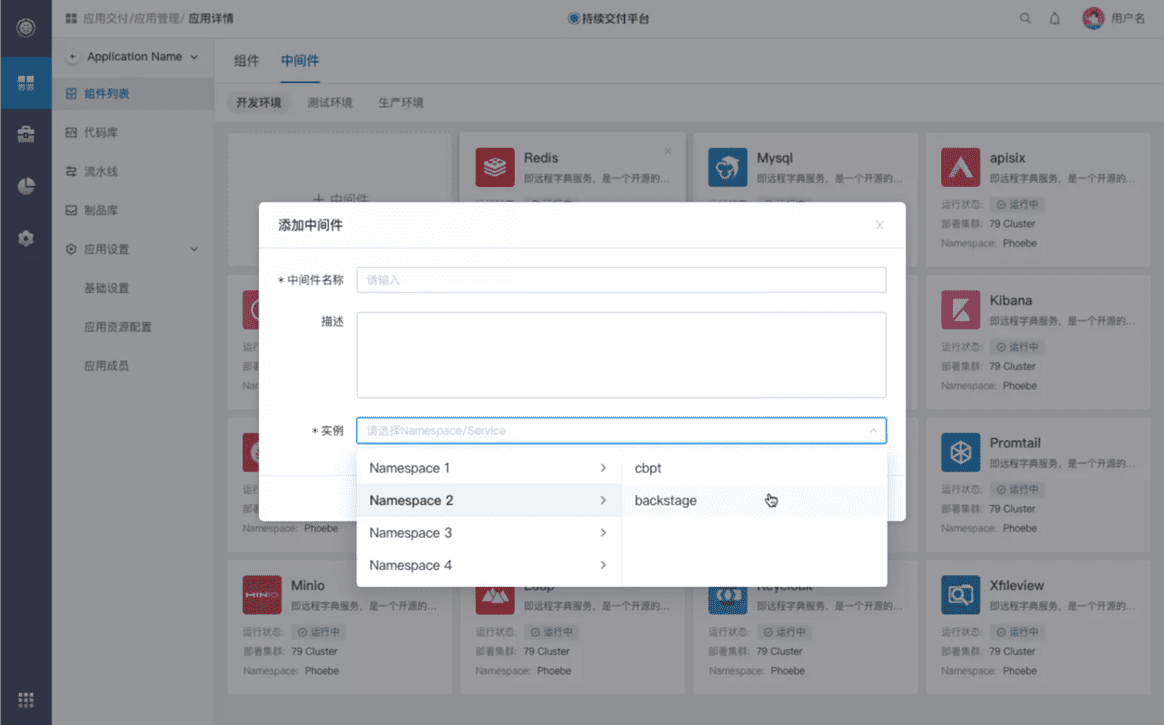1164x725 pixels.
Task: Switch to 测试环境 environment tab
Action: 330,102
